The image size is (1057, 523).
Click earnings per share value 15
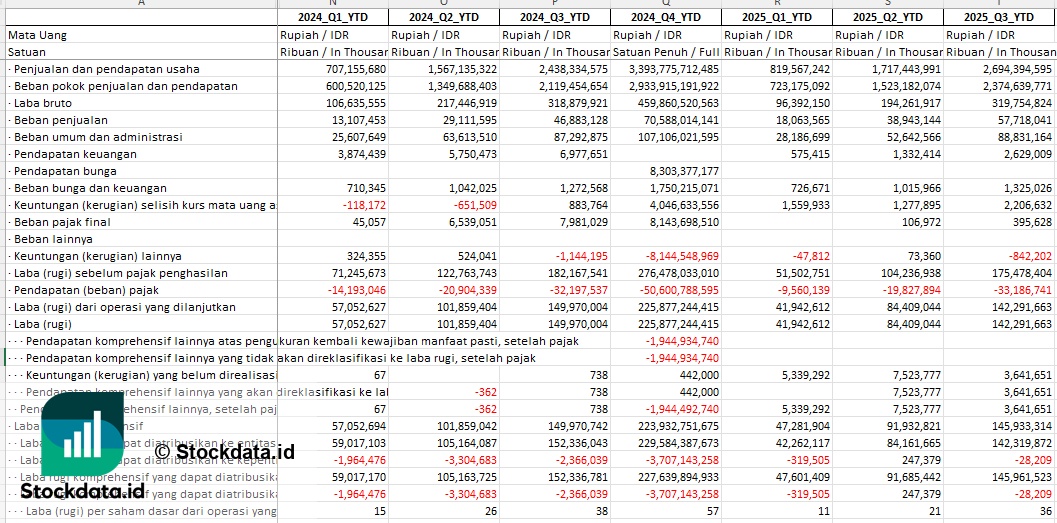point(380,511)
